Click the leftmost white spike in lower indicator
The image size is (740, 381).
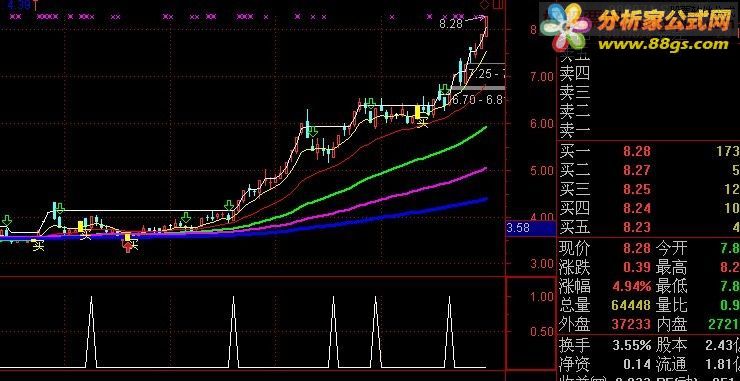click(x=91, y=332)
